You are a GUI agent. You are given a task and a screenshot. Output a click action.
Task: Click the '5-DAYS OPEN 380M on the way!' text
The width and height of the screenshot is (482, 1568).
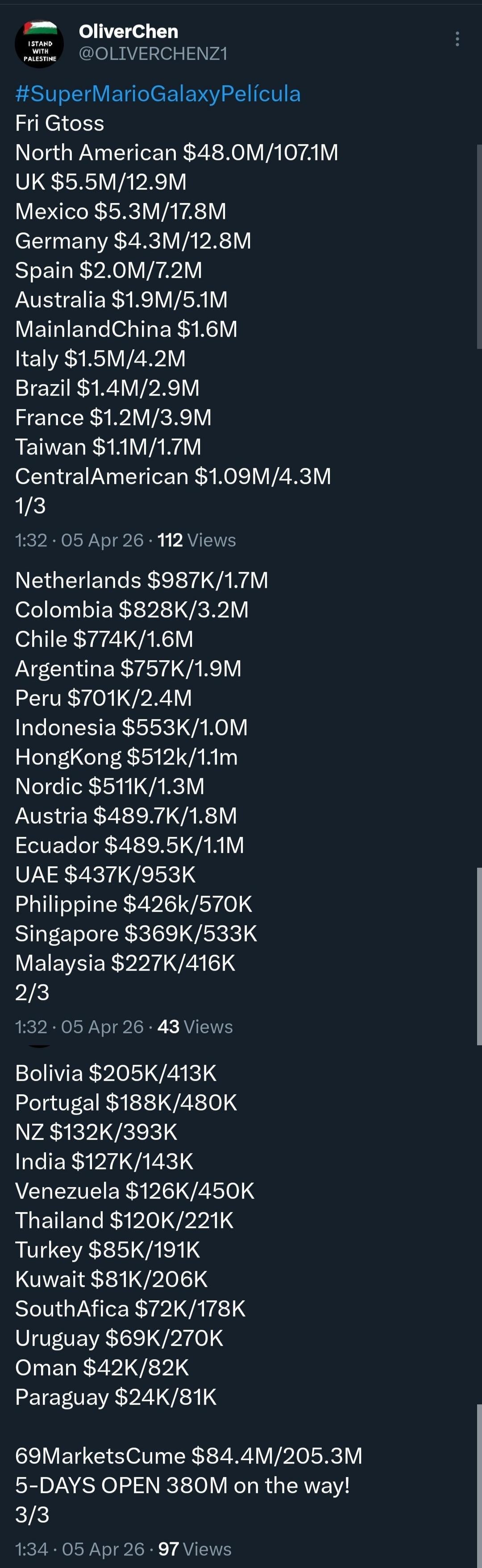point(182,1485)
